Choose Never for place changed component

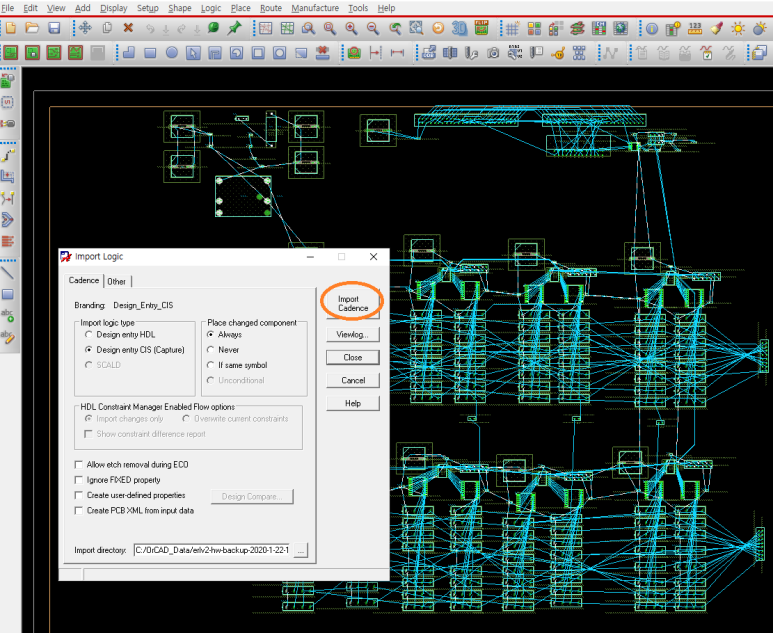[x=210, y=350]
